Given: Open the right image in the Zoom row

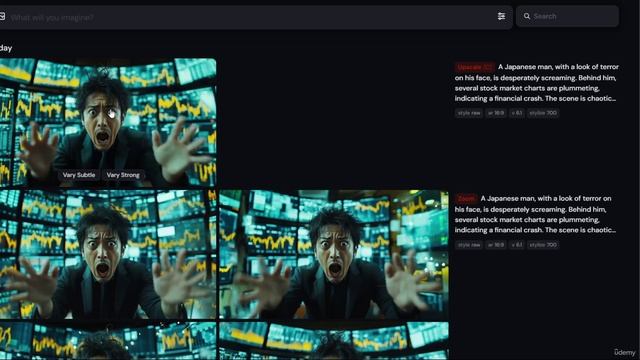Looking at the screenshot, I should click(334, 254).
